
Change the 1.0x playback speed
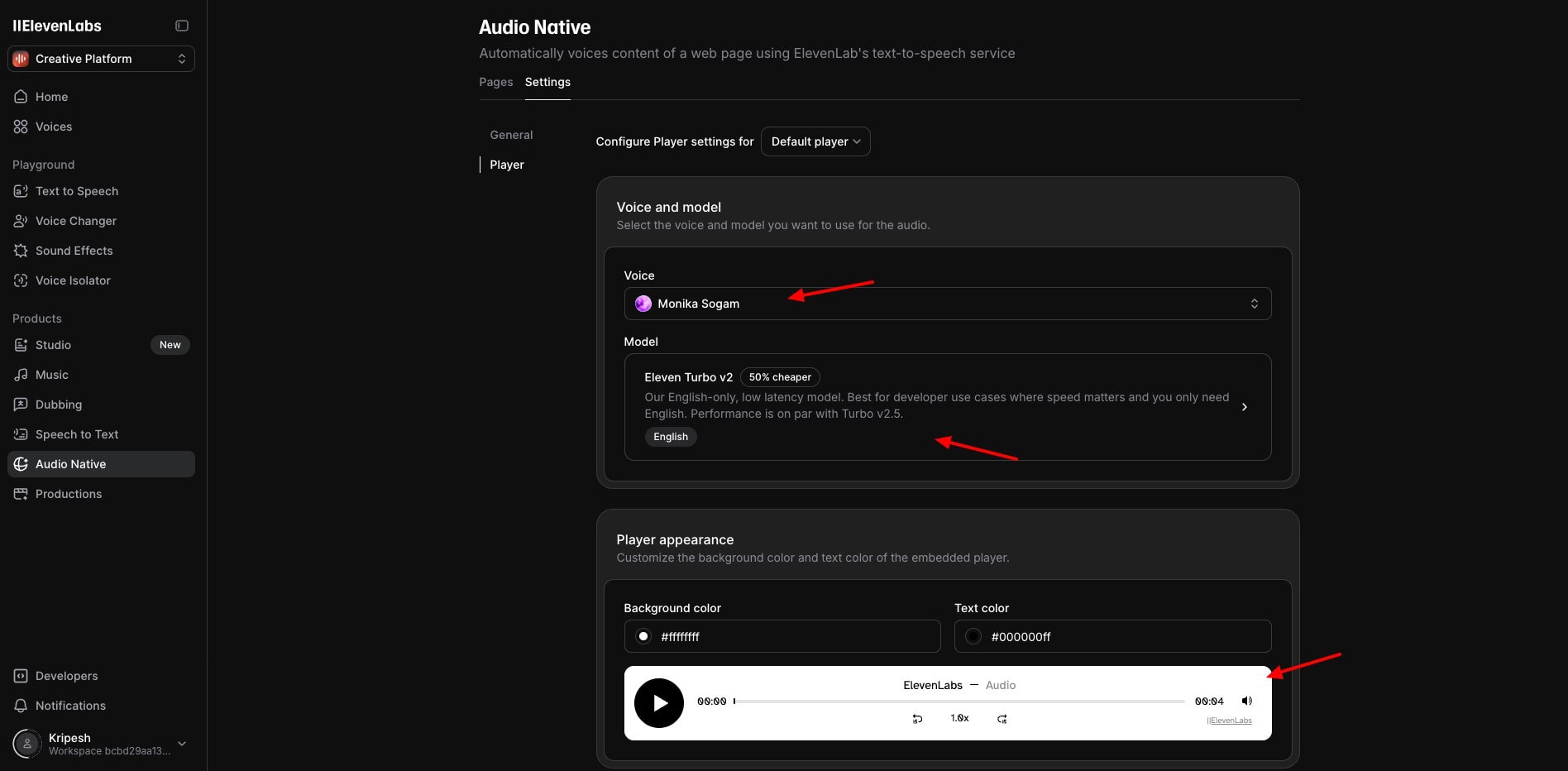click(959, 718)
